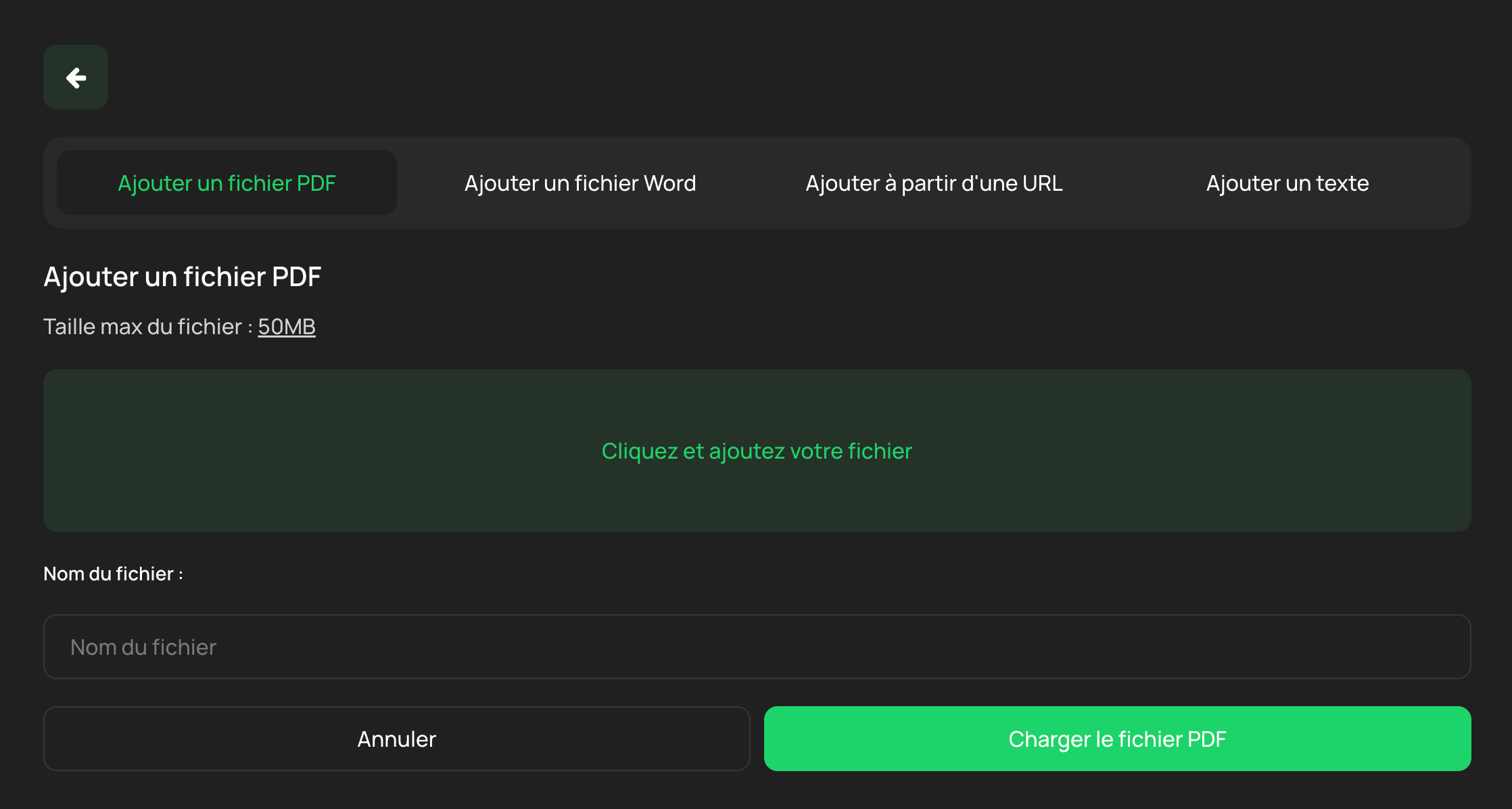1512x809 pixels.
Task: Click the "Ajouter un fichier PDF" heading
Action: tap(183, 277)
